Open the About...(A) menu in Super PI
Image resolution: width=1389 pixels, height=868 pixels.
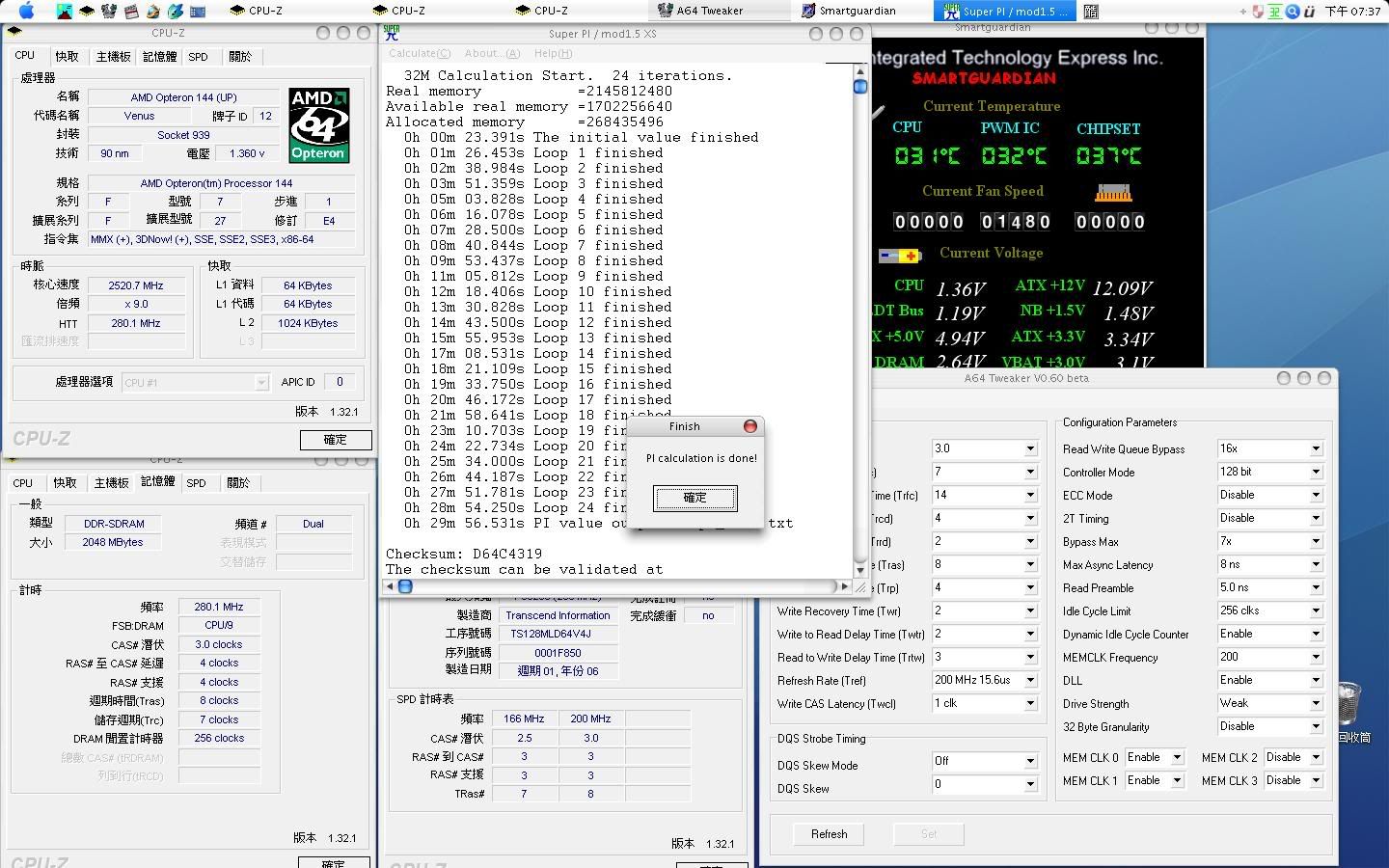(492, 53)
